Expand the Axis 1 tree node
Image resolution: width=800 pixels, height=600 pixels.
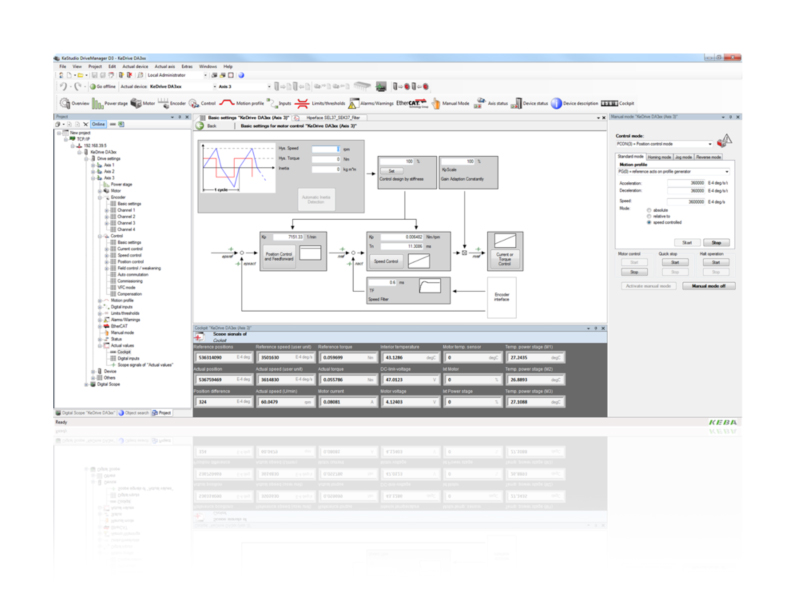point(92,165)
